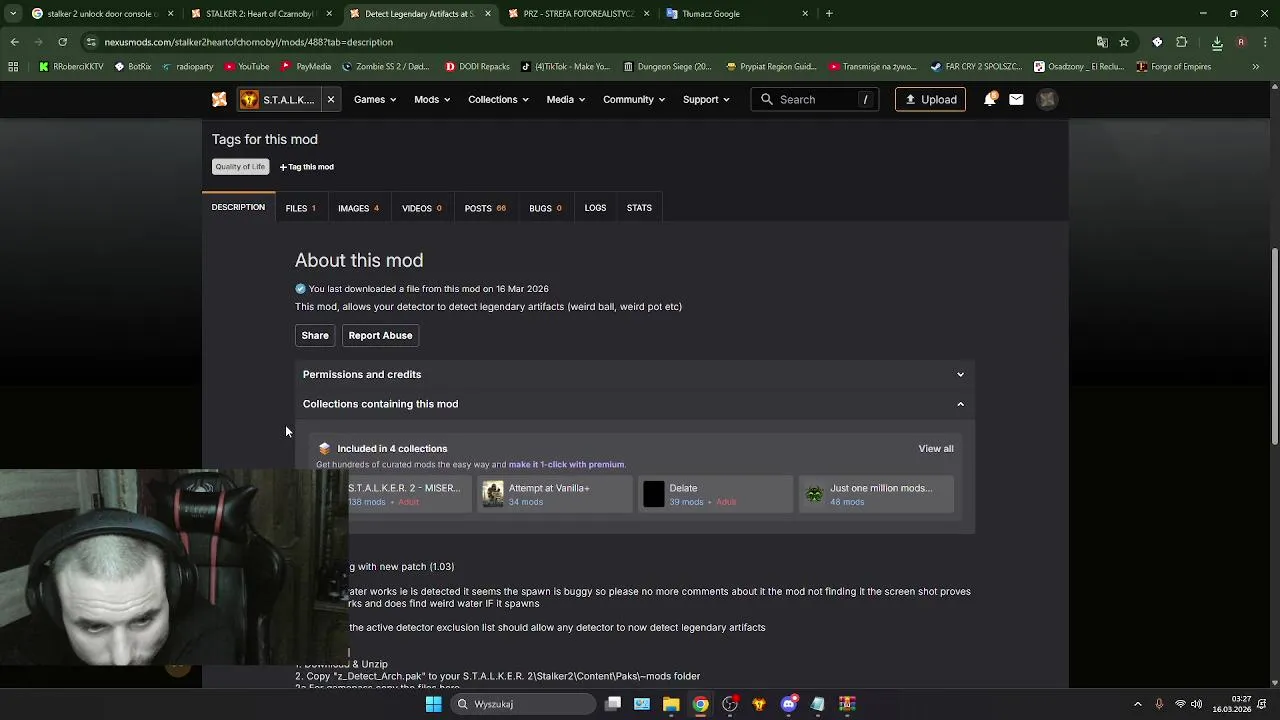The height and width of the screenshot is (720, 1280).
Task: Expand the Support dropdown menu
Action: [706, 99]
